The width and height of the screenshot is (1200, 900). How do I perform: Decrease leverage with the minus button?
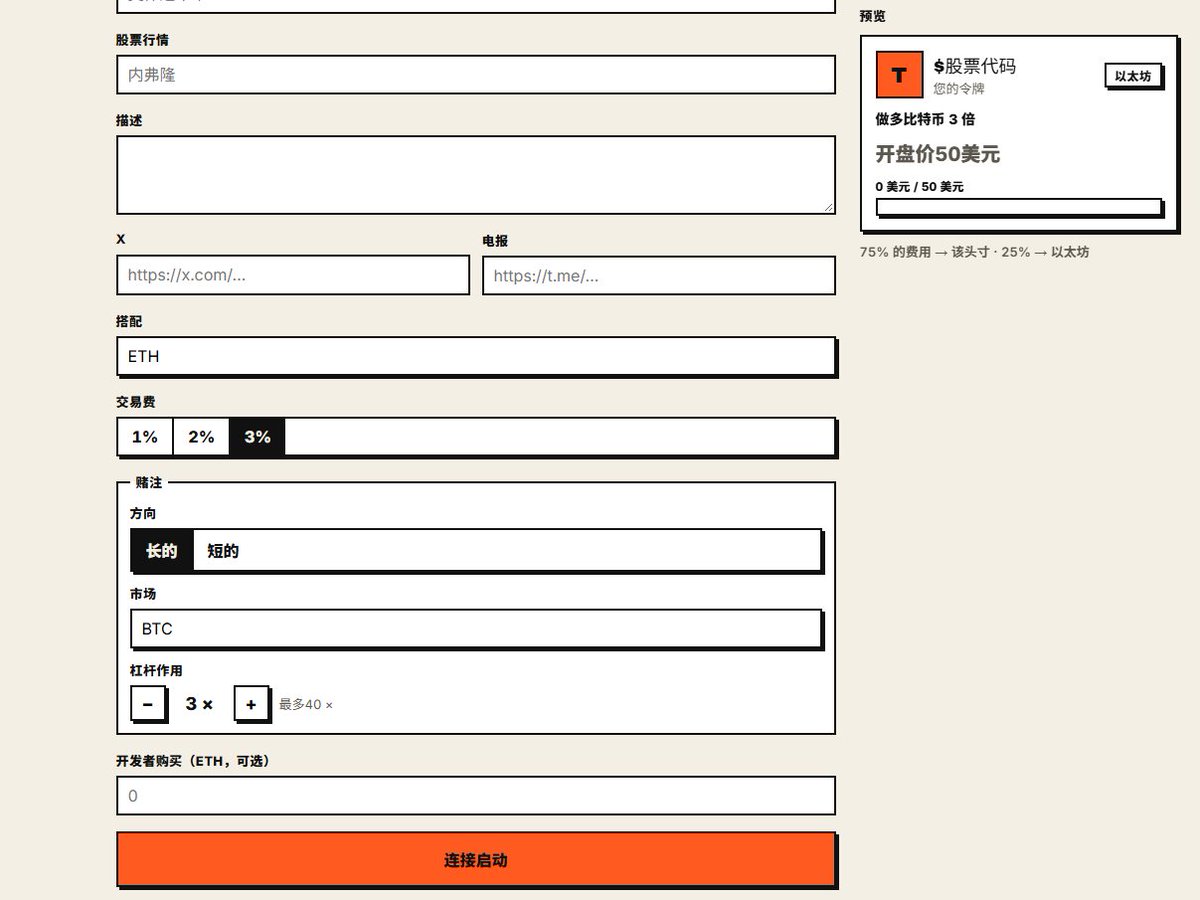click(148, 704)
